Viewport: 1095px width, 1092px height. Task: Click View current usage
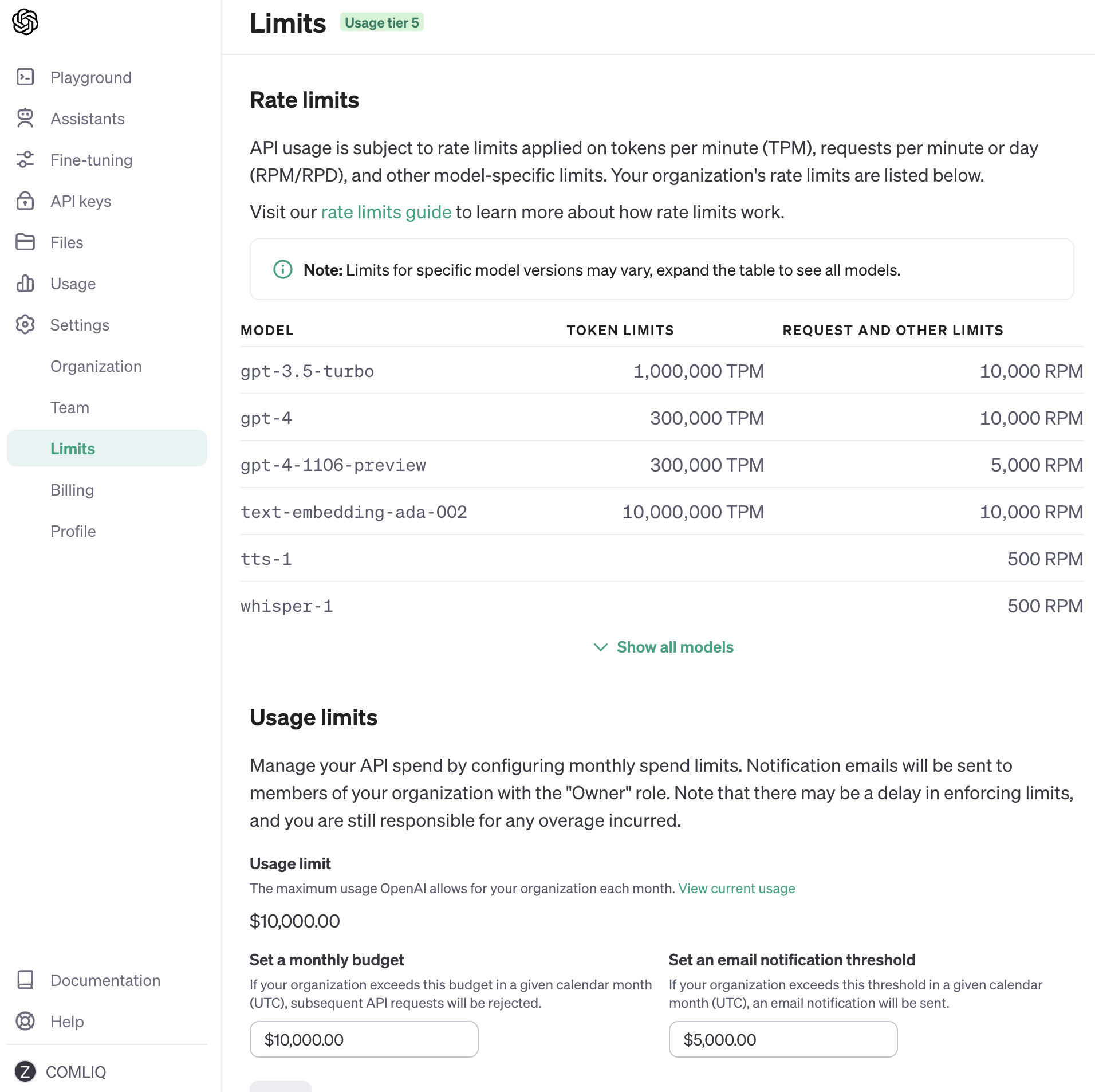(736, 889)
